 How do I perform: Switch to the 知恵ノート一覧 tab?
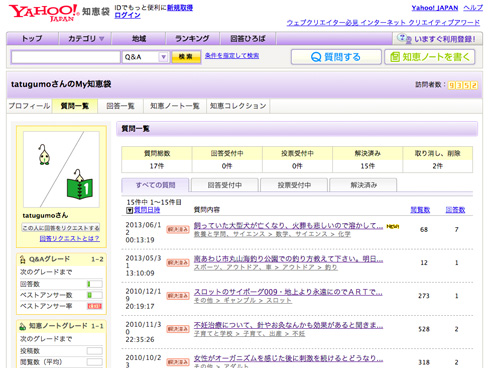tap(175, 106)
